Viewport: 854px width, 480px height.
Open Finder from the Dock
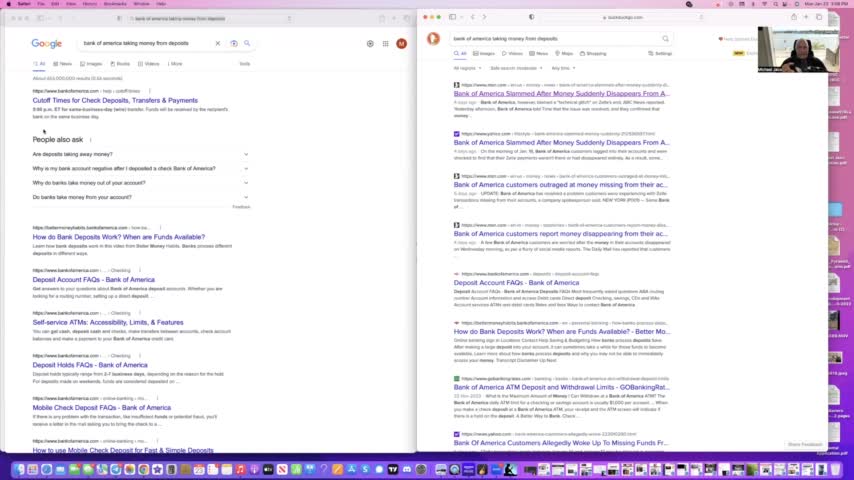pos(19,469)
